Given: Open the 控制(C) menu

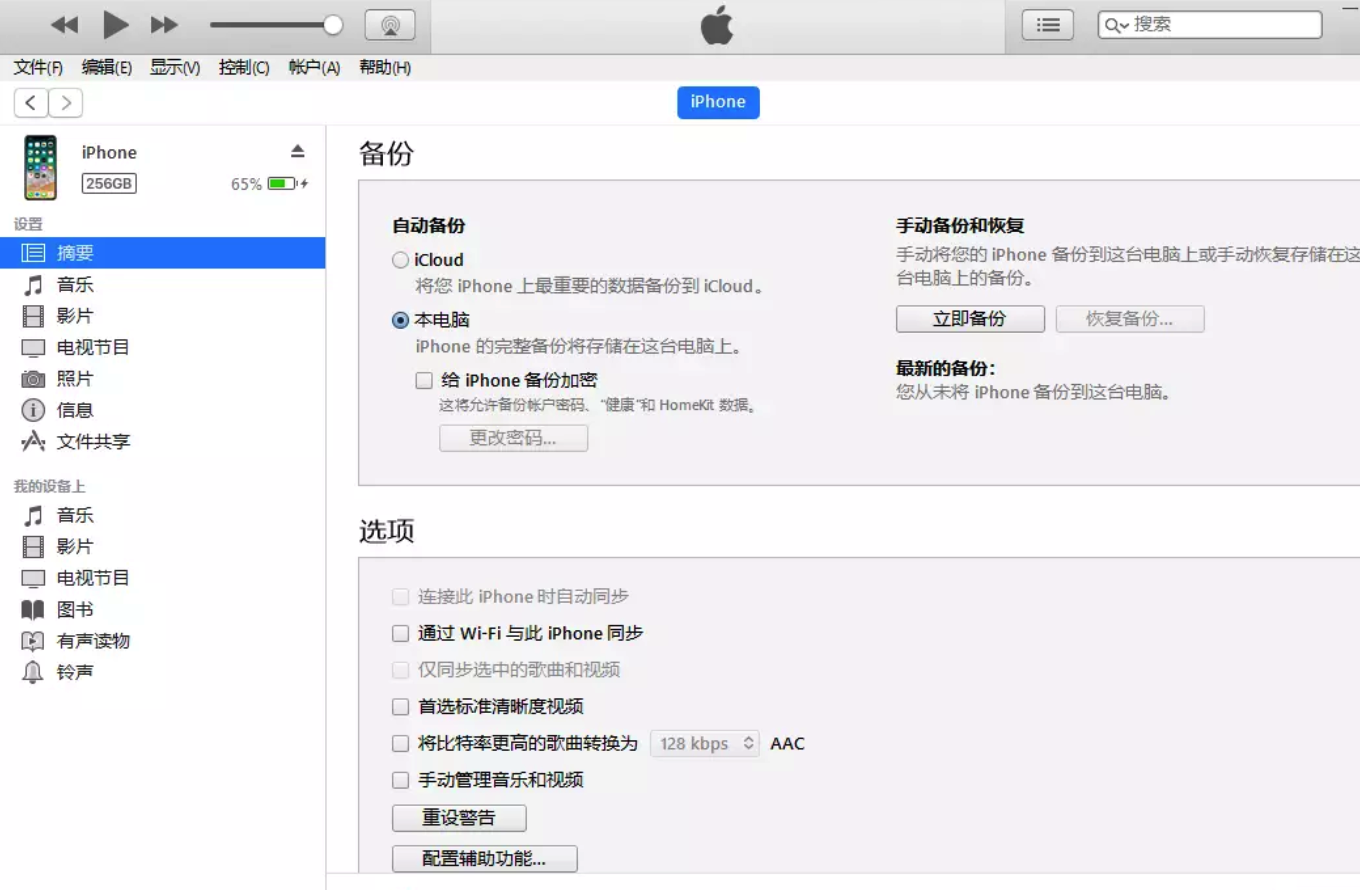Looking at the screenshot, I should [244, 68].
